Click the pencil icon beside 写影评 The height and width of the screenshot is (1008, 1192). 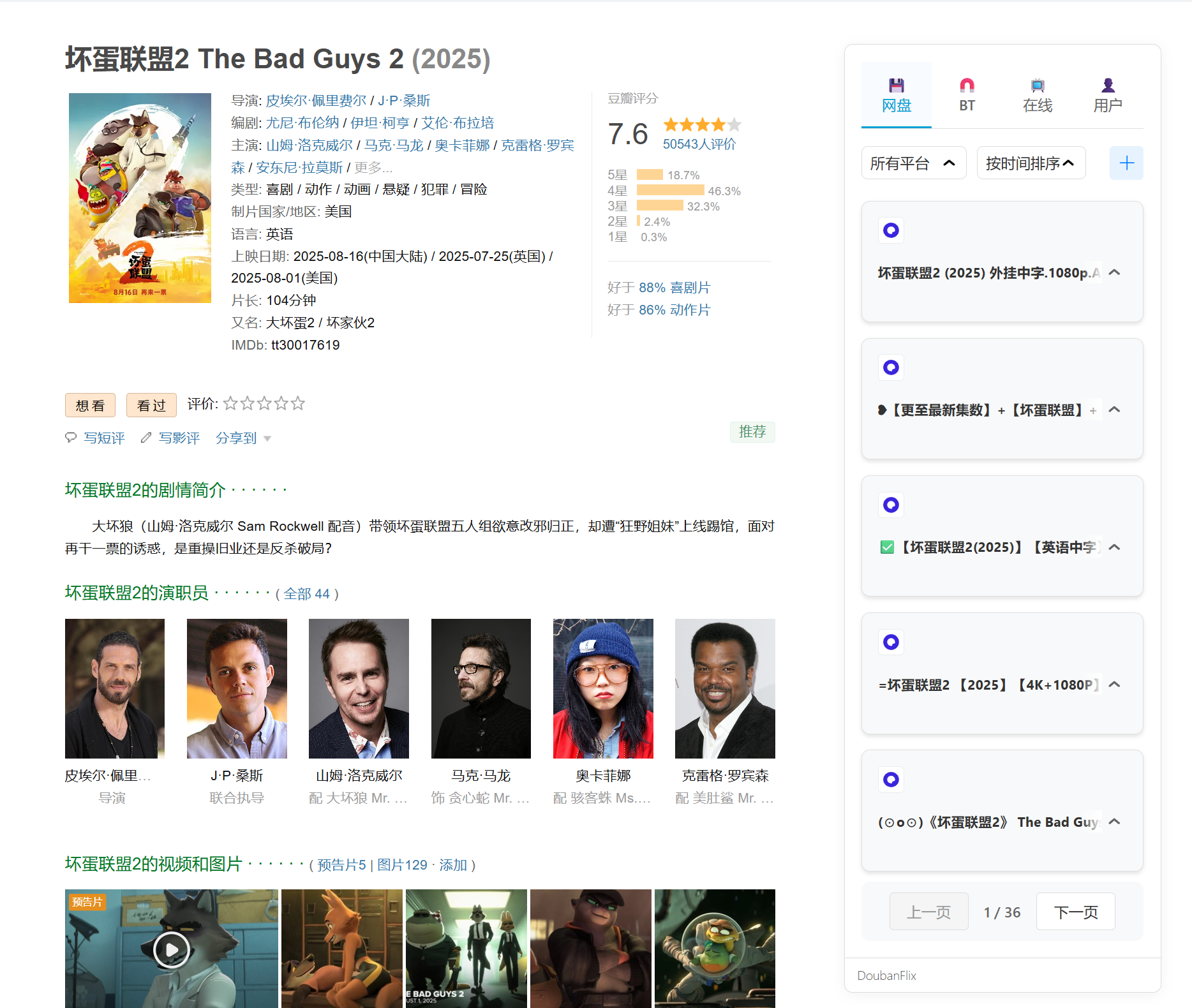point(146,438)
